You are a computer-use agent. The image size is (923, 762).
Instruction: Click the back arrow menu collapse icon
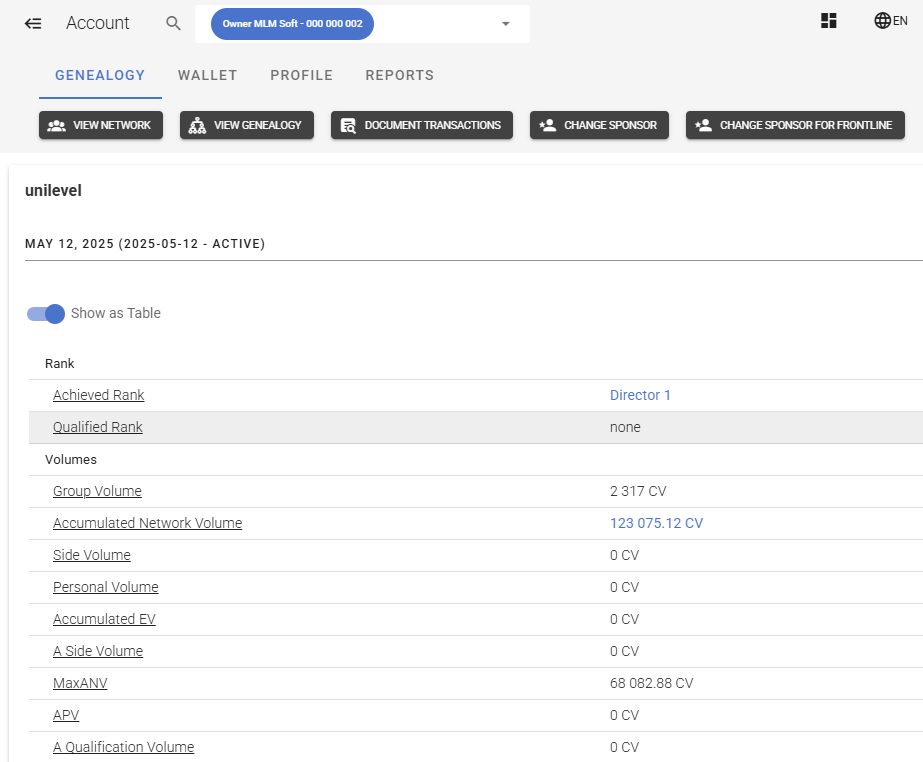[x=33, y=23]
